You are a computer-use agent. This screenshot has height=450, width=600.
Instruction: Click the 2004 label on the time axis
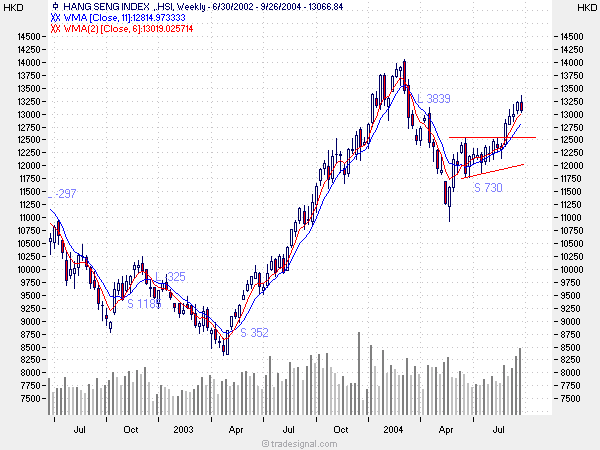click(x=393, y=429)
